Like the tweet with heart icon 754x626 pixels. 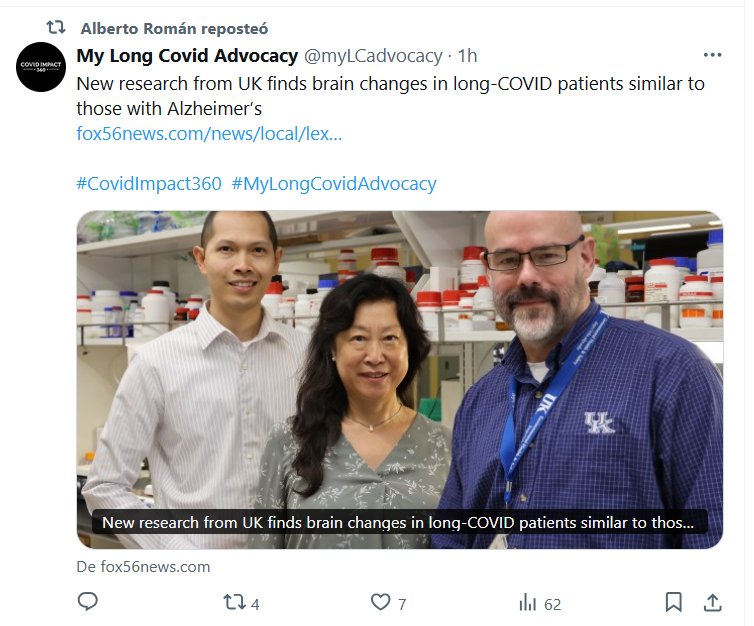coord(380,602)
